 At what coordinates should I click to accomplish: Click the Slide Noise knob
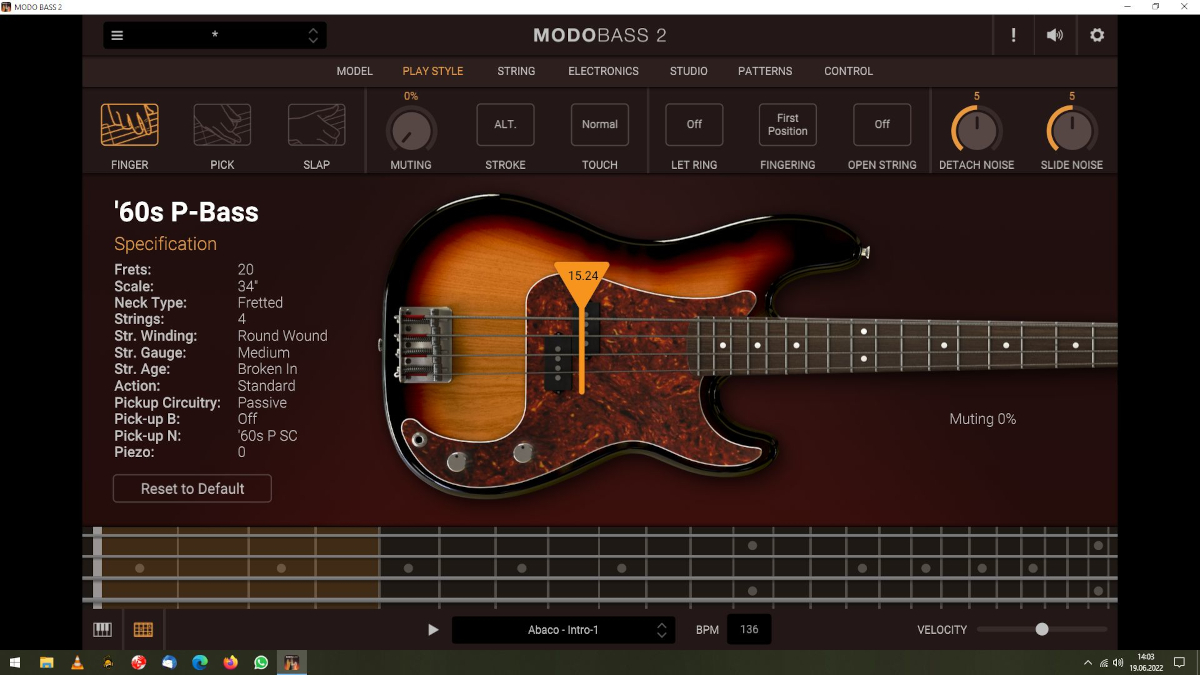click(1072, 130)
